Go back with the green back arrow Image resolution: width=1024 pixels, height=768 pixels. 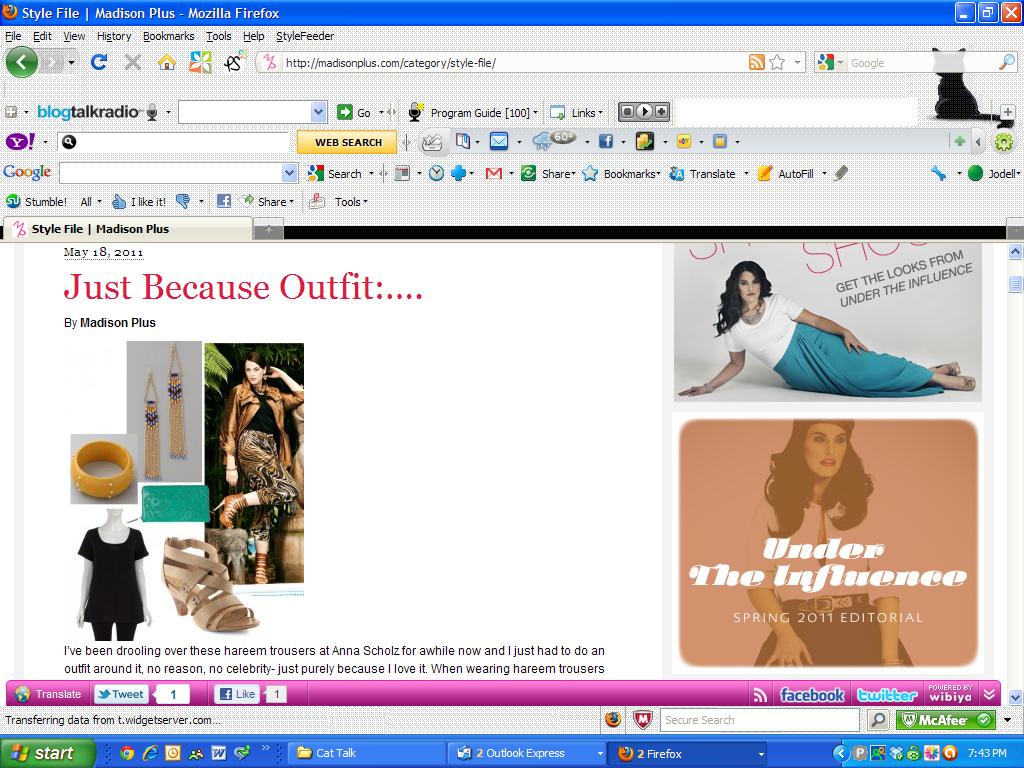[x=22, y=63]
